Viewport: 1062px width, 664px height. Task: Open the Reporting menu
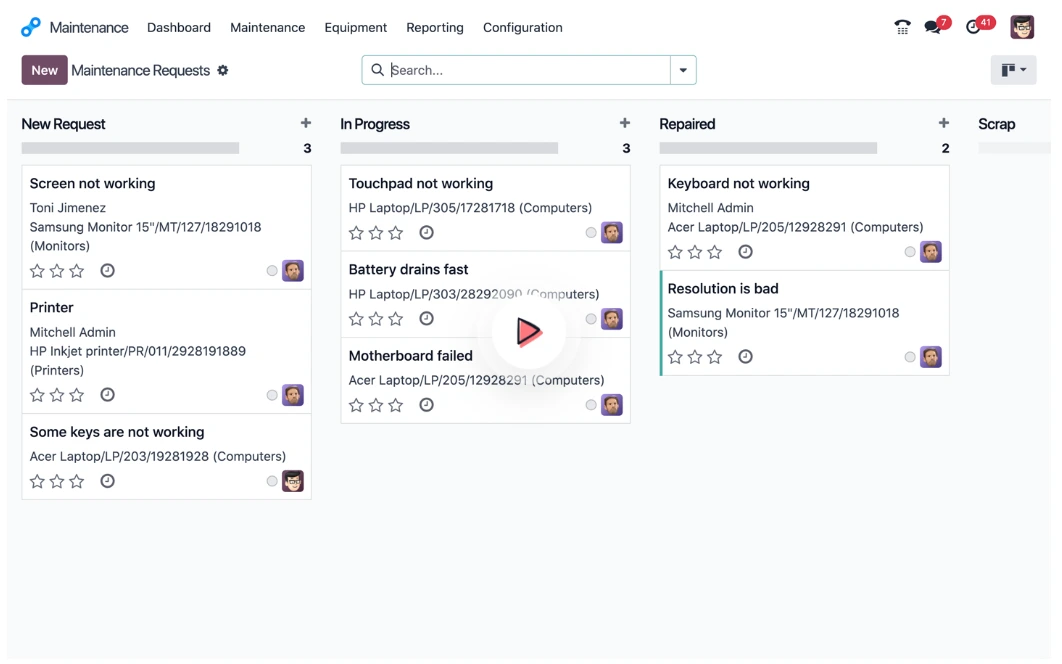point(434,28)
